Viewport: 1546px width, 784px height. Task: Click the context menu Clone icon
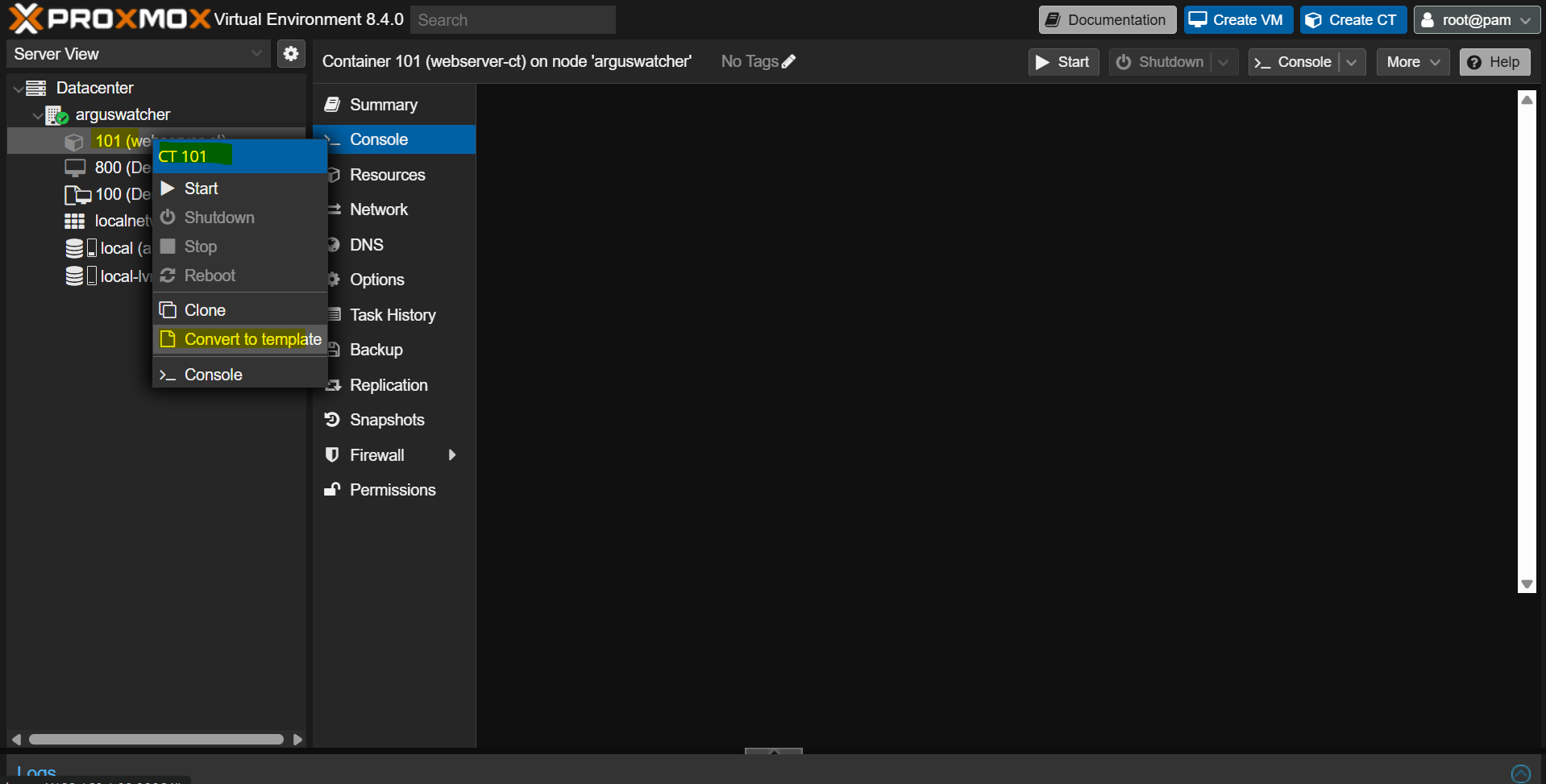[x=168, y=310]
